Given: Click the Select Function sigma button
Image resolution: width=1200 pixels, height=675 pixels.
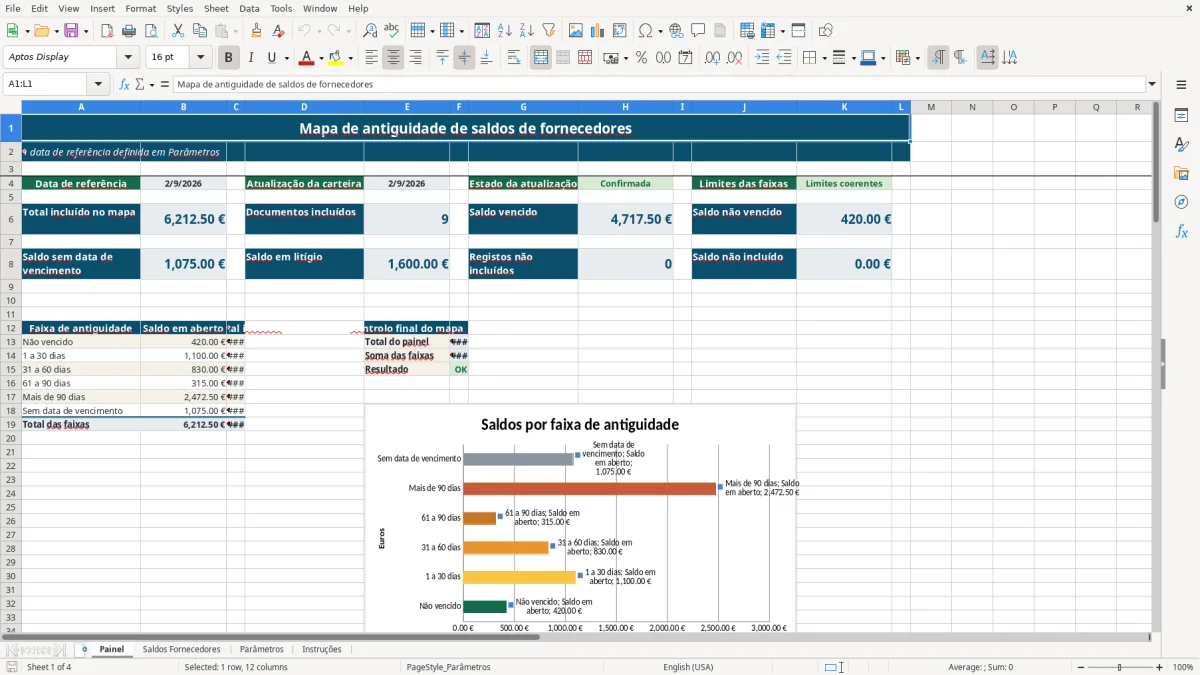Looking at the screenshot, I should tap(140, 84).
